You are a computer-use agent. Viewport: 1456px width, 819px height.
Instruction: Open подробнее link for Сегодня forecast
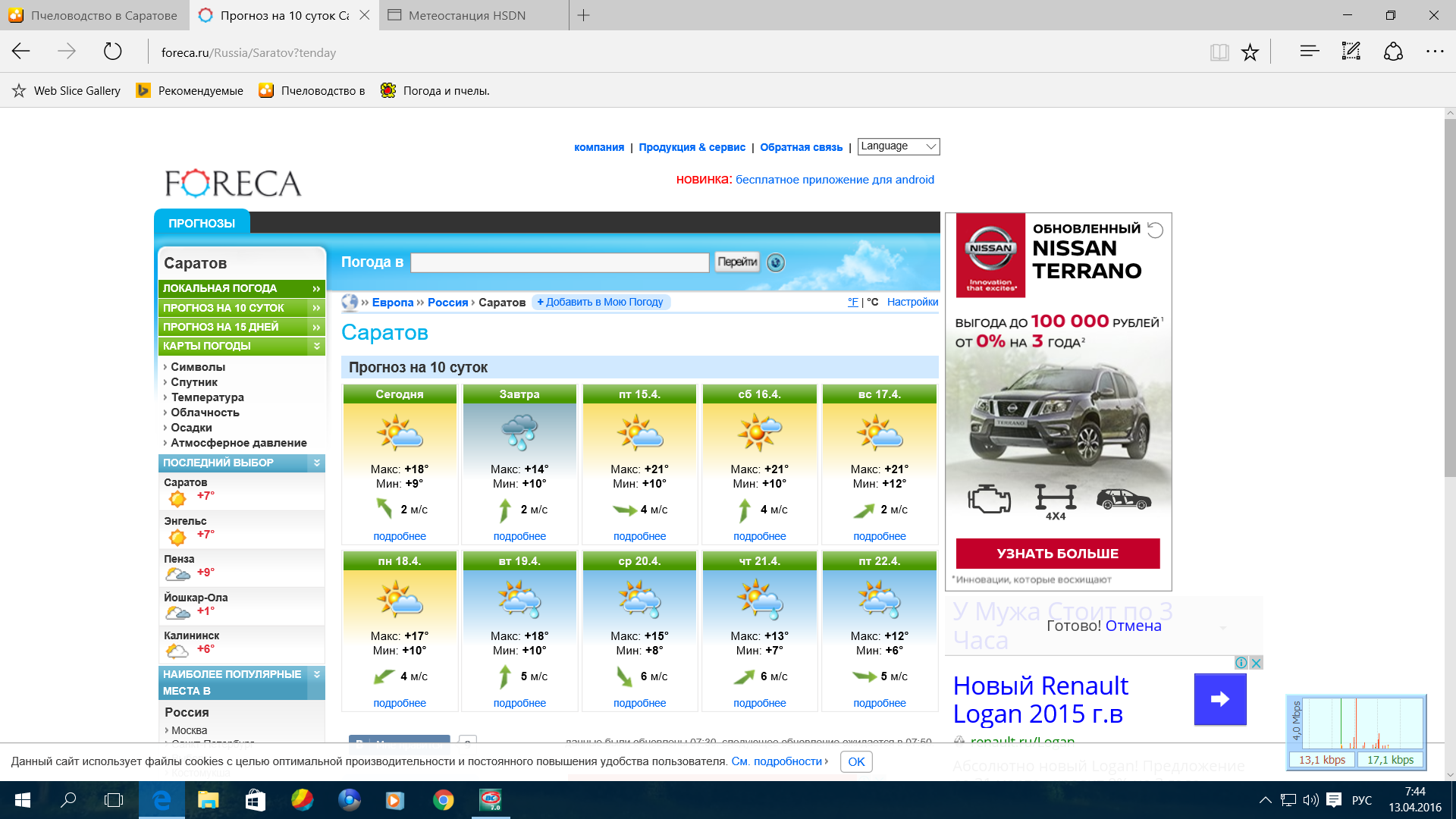click(400, 536)
